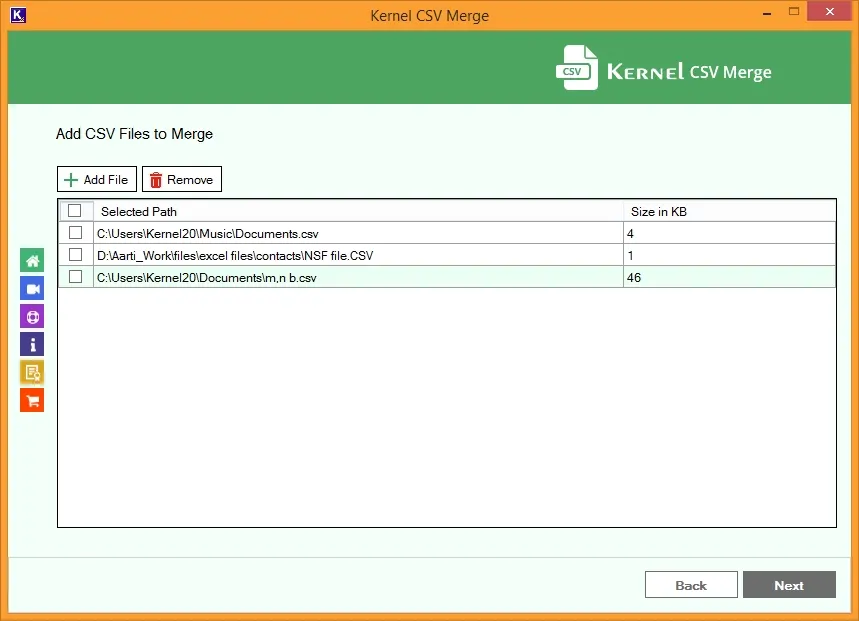Click the Selected Path column header
The height and width of the screenshot is (621, 859).
(358, 211)
